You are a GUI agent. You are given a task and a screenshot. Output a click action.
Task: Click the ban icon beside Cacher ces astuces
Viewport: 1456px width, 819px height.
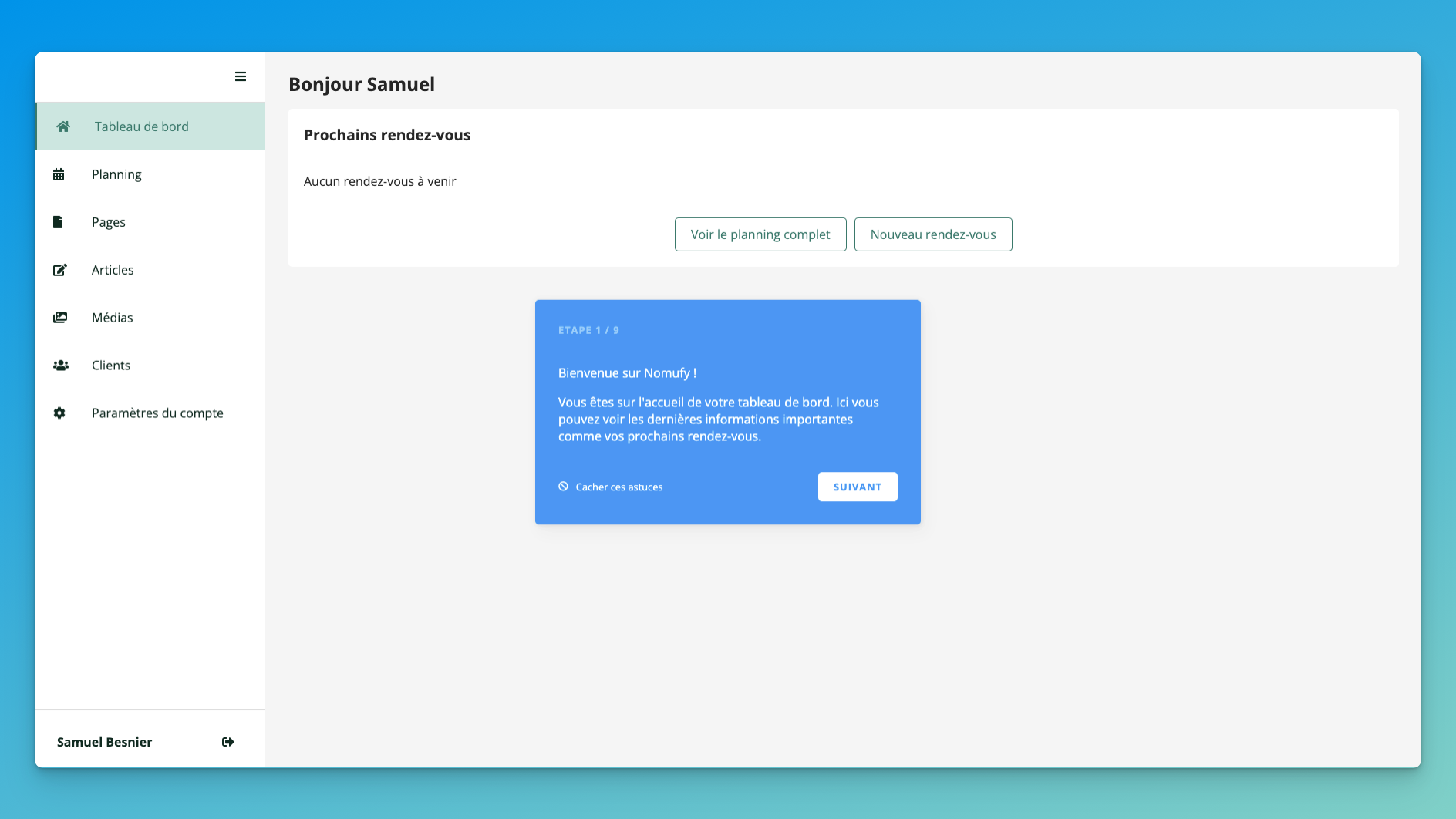tap(563, 487)
